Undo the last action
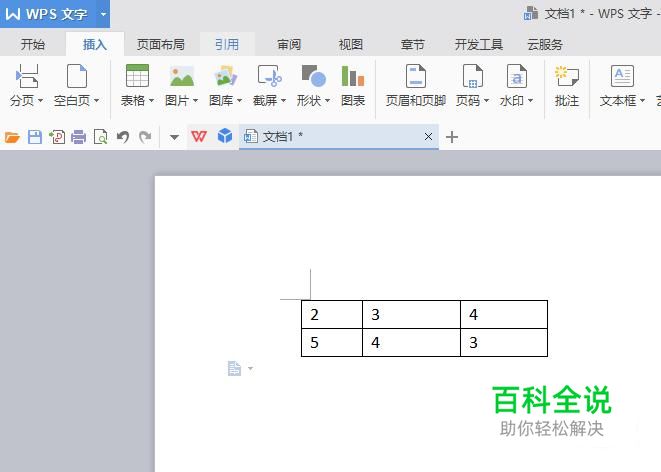The width and height of the screenshot is (661, 472). [x=123, y=137]
